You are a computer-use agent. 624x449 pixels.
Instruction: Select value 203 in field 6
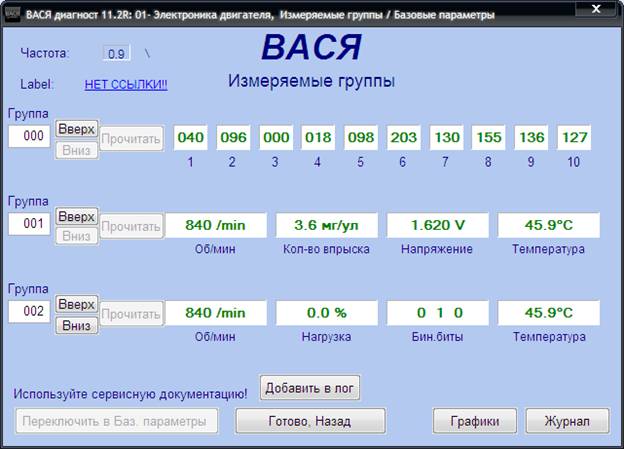point(403,137)
